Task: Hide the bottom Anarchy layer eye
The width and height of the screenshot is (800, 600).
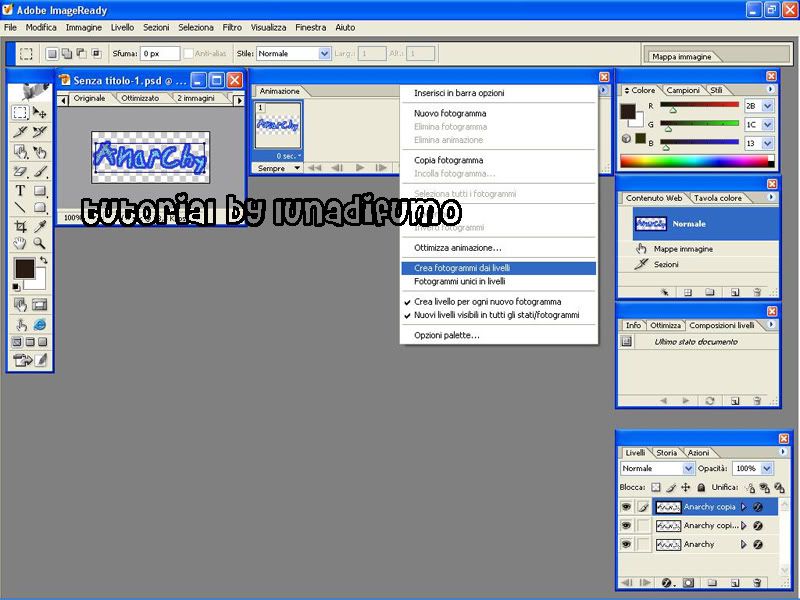Action: coord(626,544)
